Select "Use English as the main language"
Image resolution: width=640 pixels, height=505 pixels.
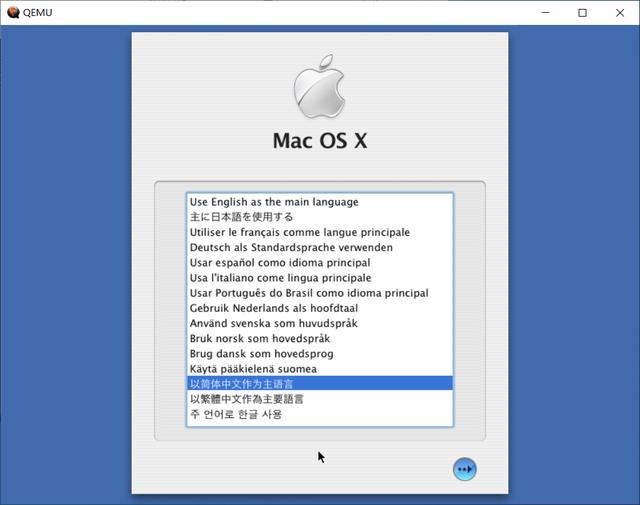320,202
